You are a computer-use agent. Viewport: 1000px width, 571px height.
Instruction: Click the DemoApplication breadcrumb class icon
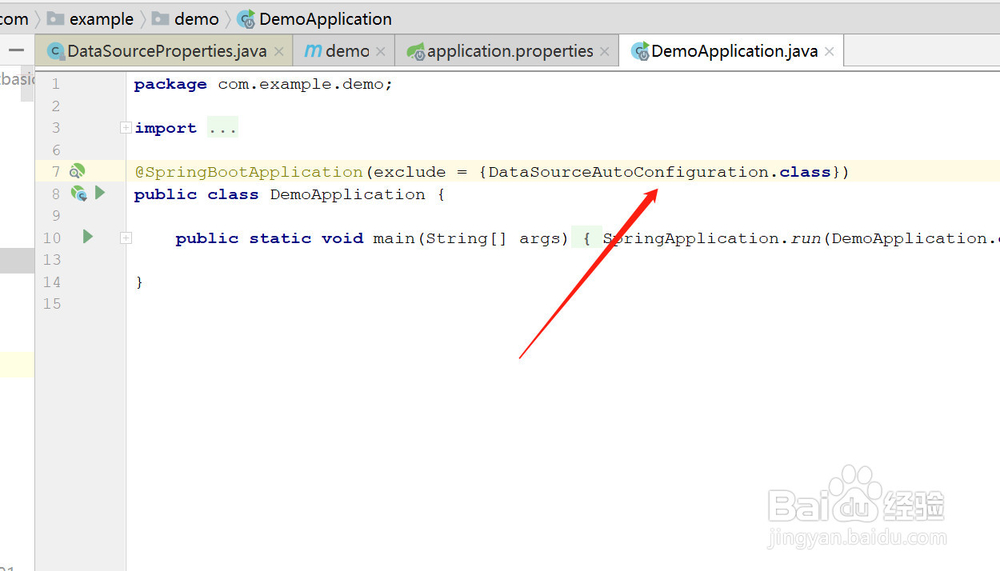point(246,19)
